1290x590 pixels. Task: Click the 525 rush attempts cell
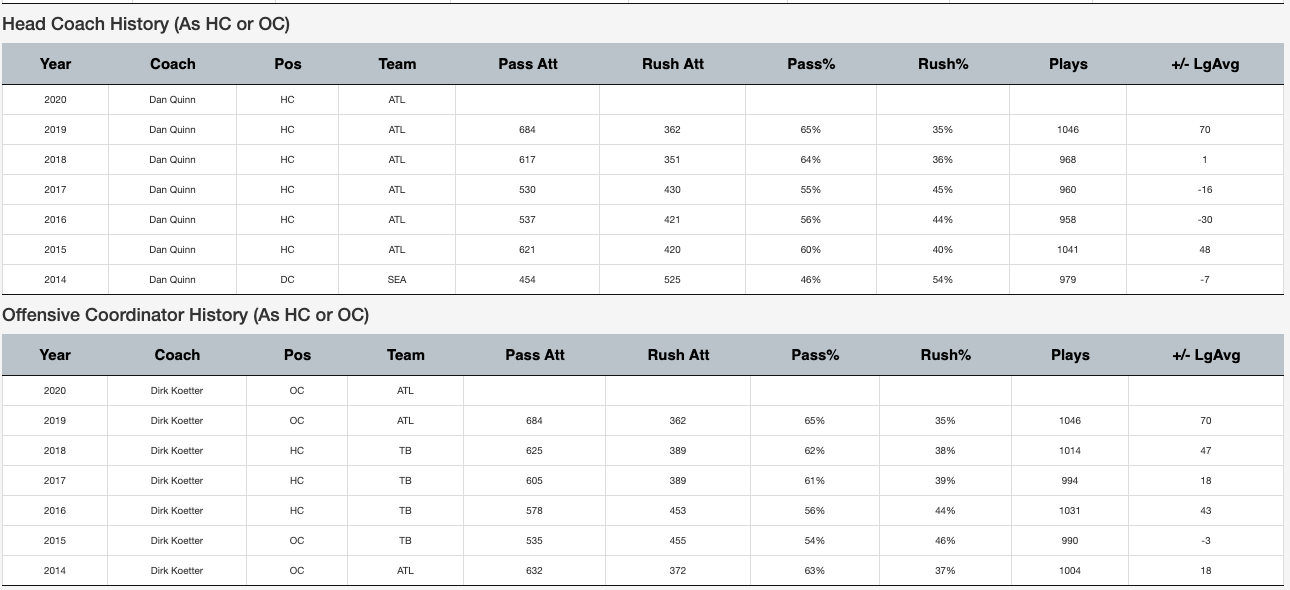point(672,280)
